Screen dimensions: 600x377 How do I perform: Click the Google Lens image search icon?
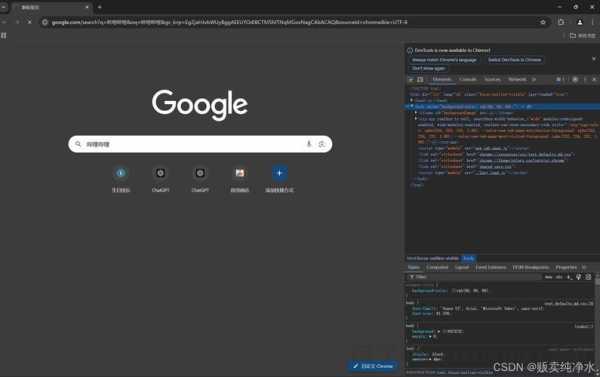(x=321, y=144)
